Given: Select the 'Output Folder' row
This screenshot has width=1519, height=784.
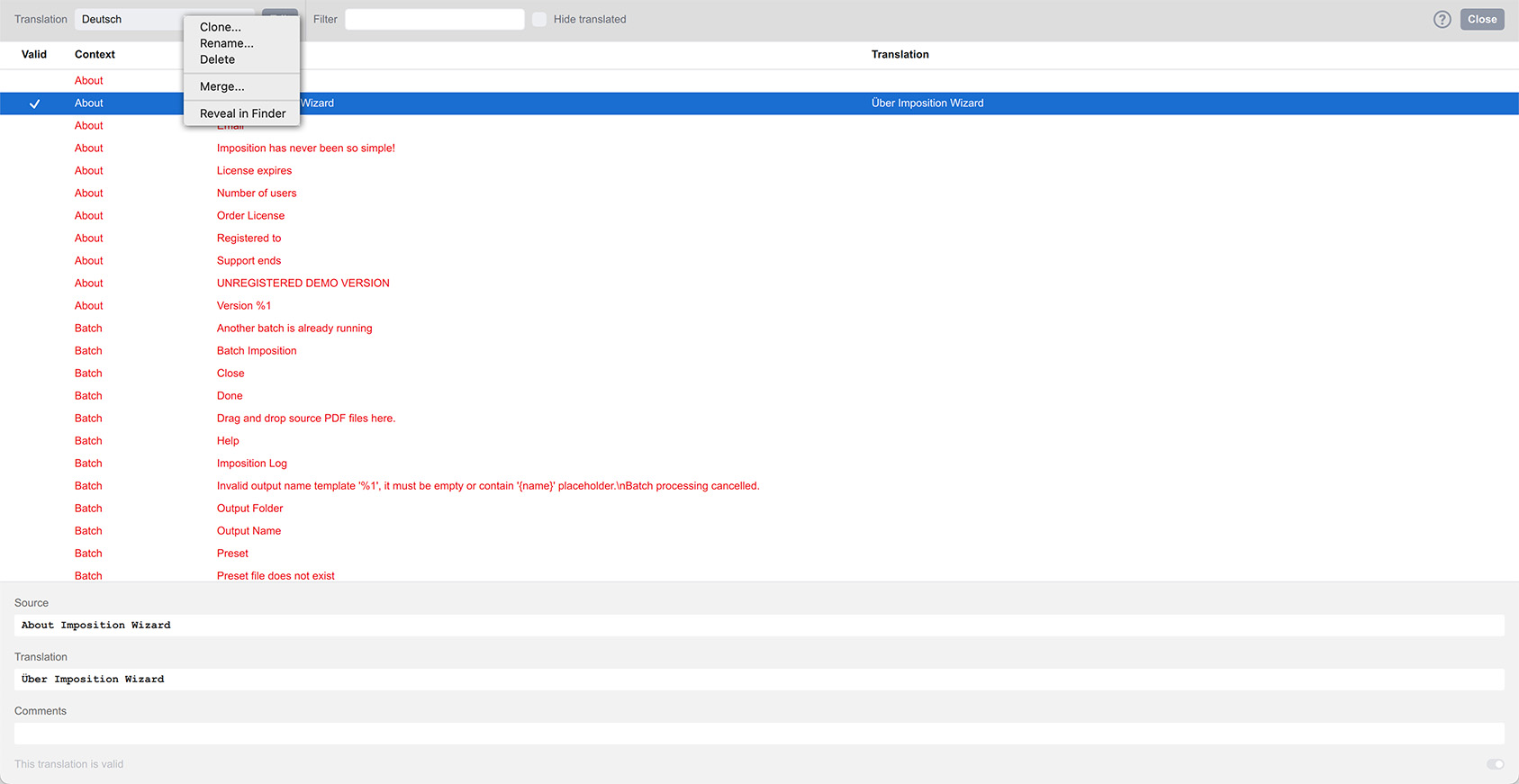Looking at the screenshot, I should coord(759,509).
